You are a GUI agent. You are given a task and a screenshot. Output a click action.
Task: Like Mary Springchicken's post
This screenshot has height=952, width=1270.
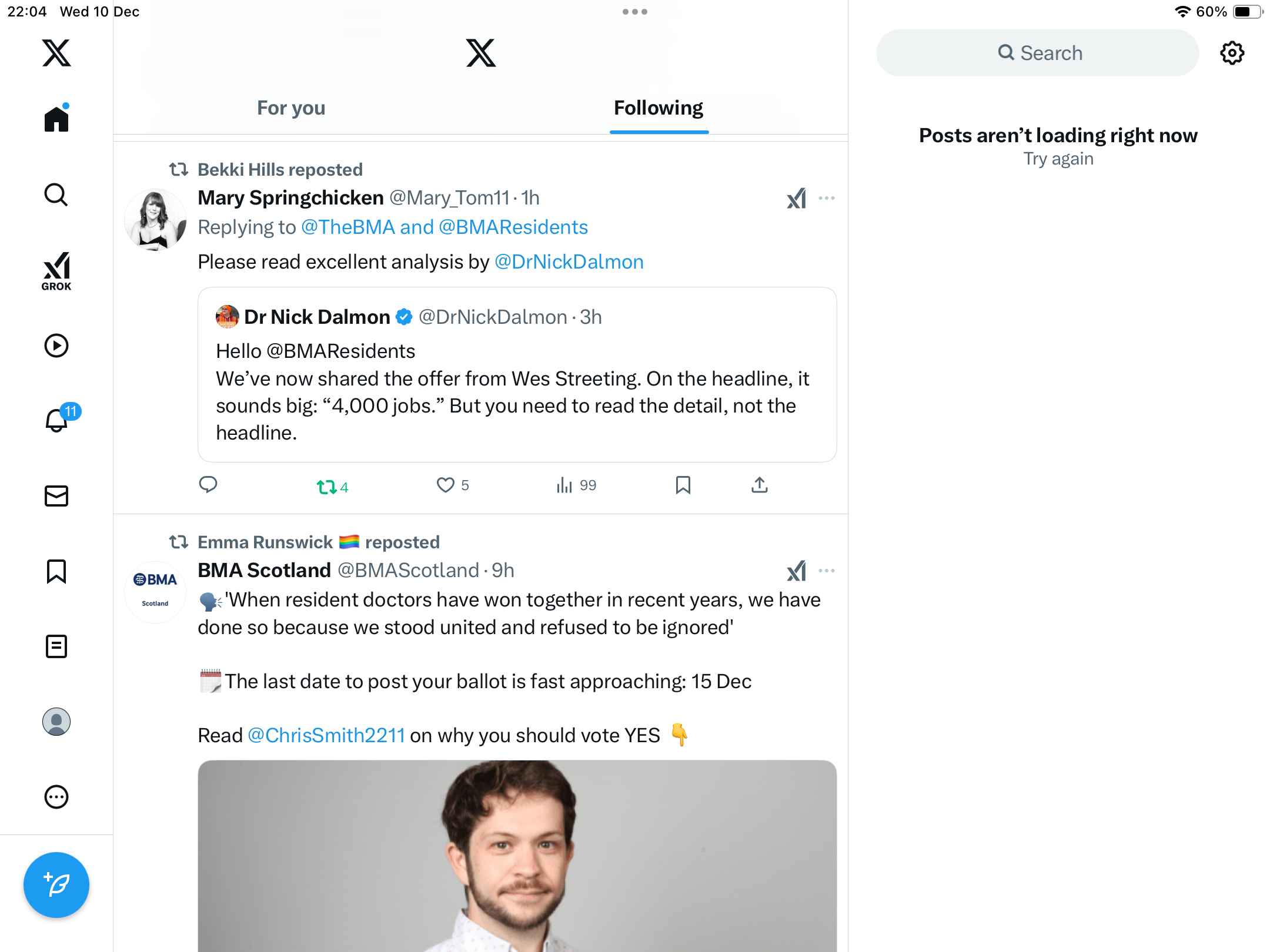[x=446, y=485]
